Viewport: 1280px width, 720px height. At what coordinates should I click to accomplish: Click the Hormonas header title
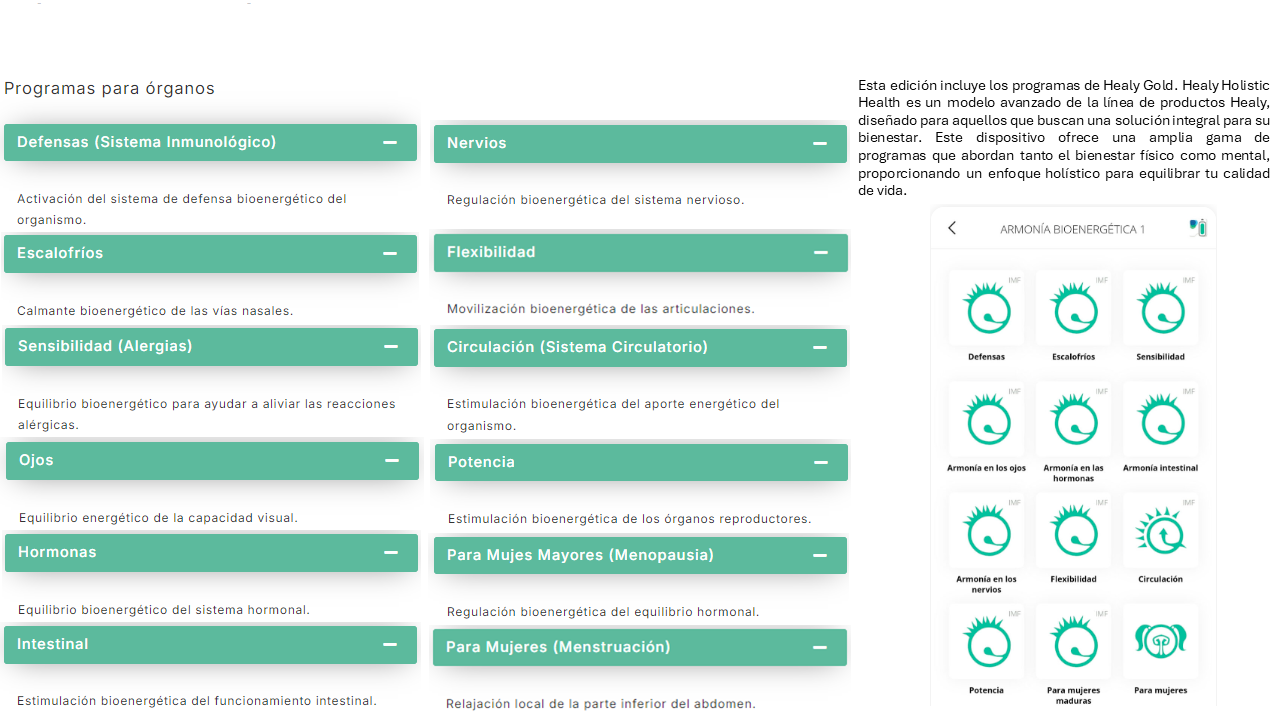click(57, 552)
